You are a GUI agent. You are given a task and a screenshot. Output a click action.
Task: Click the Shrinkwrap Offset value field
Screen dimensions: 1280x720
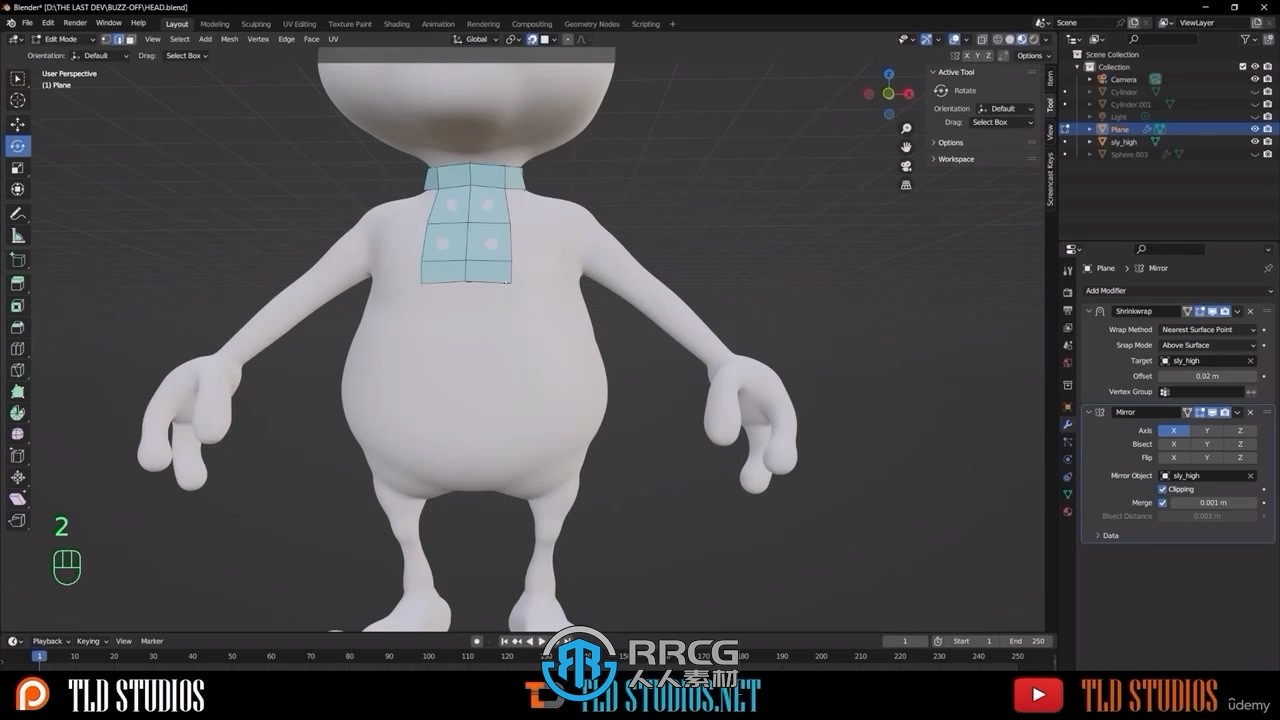1208,376
